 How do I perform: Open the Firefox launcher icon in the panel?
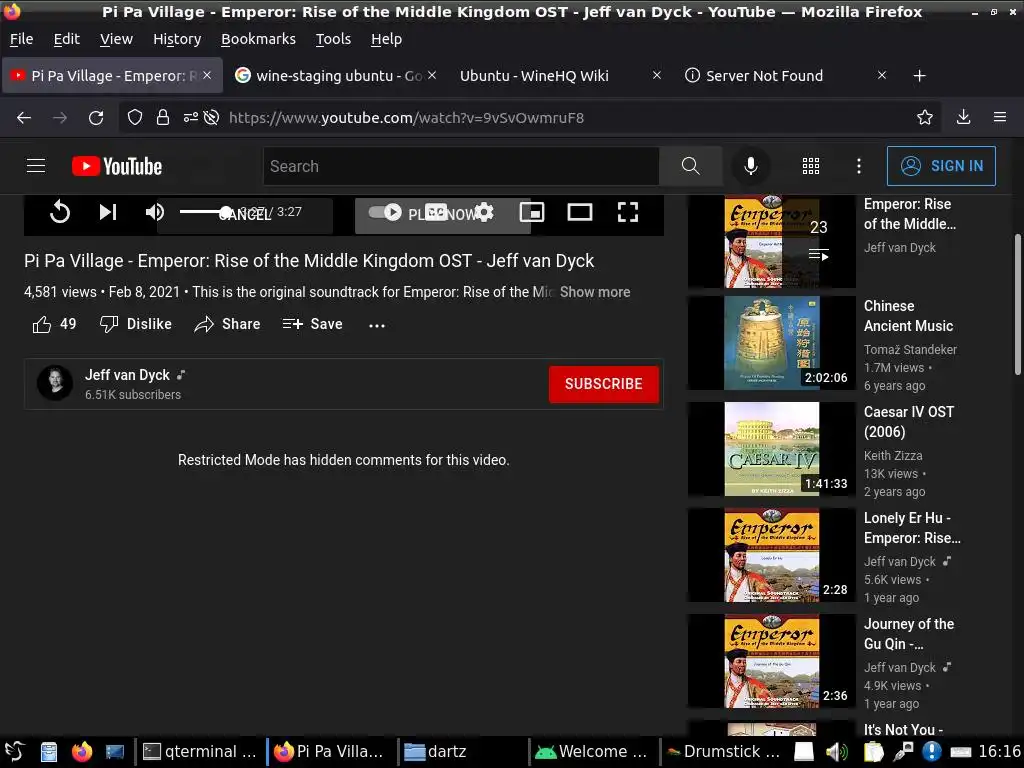coord(82,752)
